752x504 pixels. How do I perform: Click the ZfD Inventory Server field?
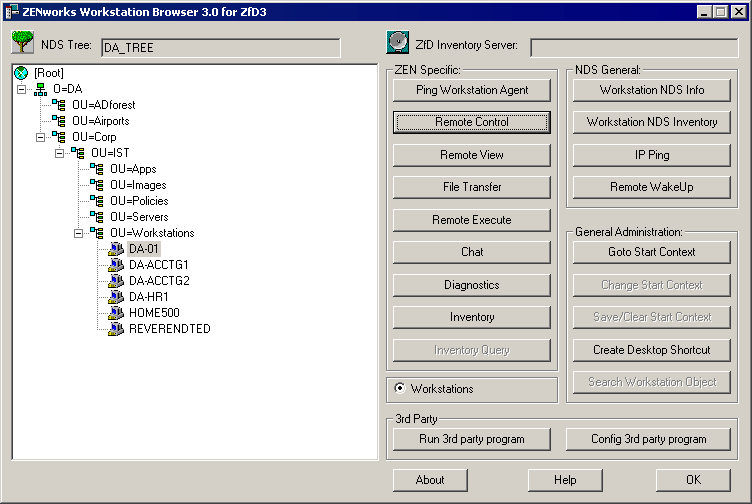[634, 48]
